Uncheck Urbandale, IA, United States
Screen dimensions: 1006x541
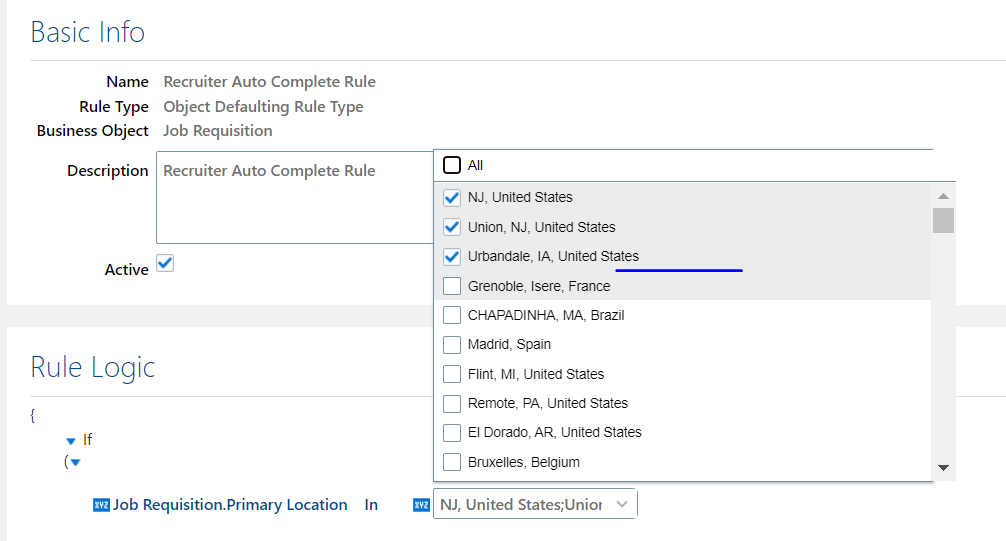click(452, 257)
